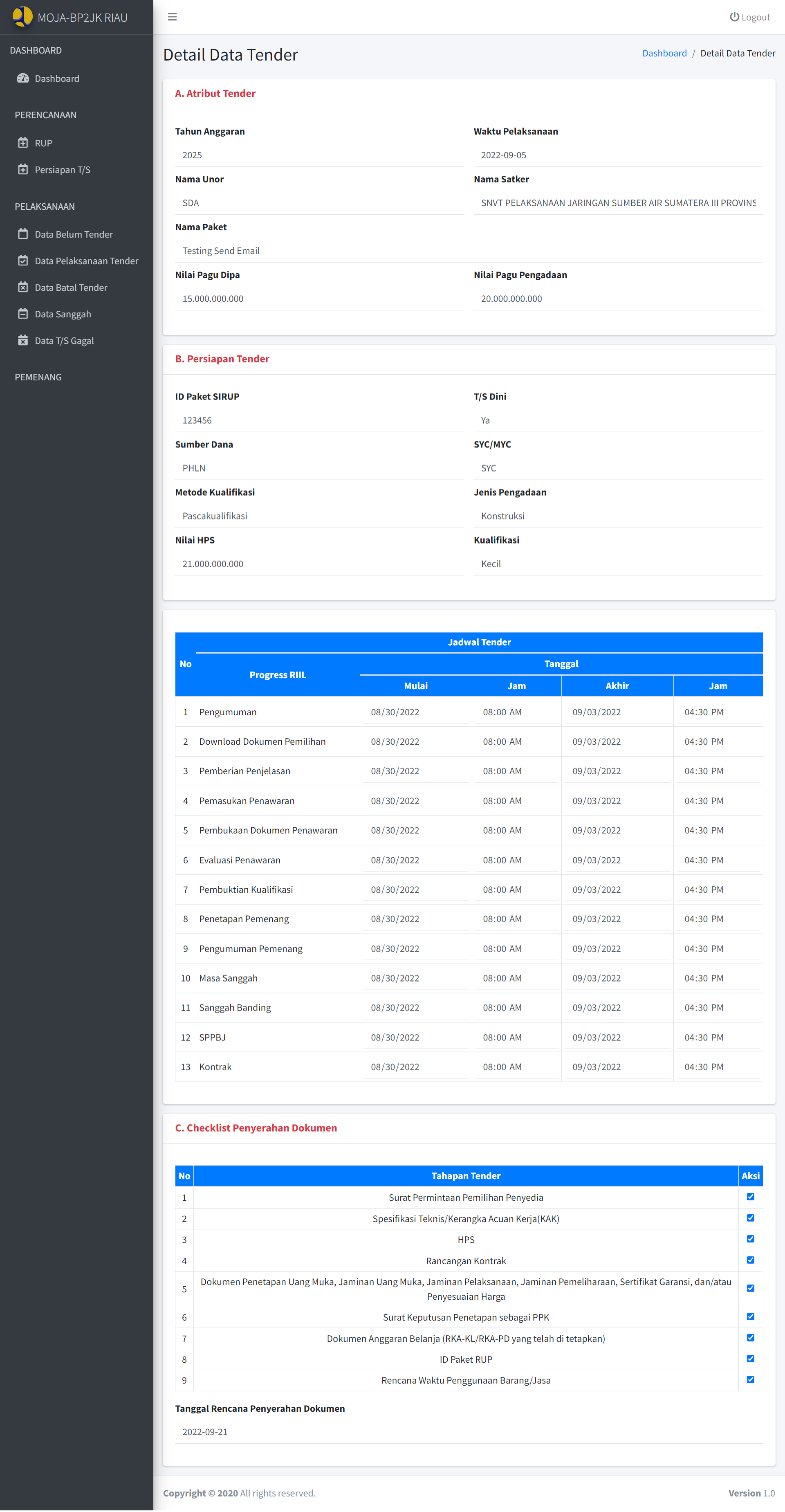Click the Logout text link

(756, 18)
